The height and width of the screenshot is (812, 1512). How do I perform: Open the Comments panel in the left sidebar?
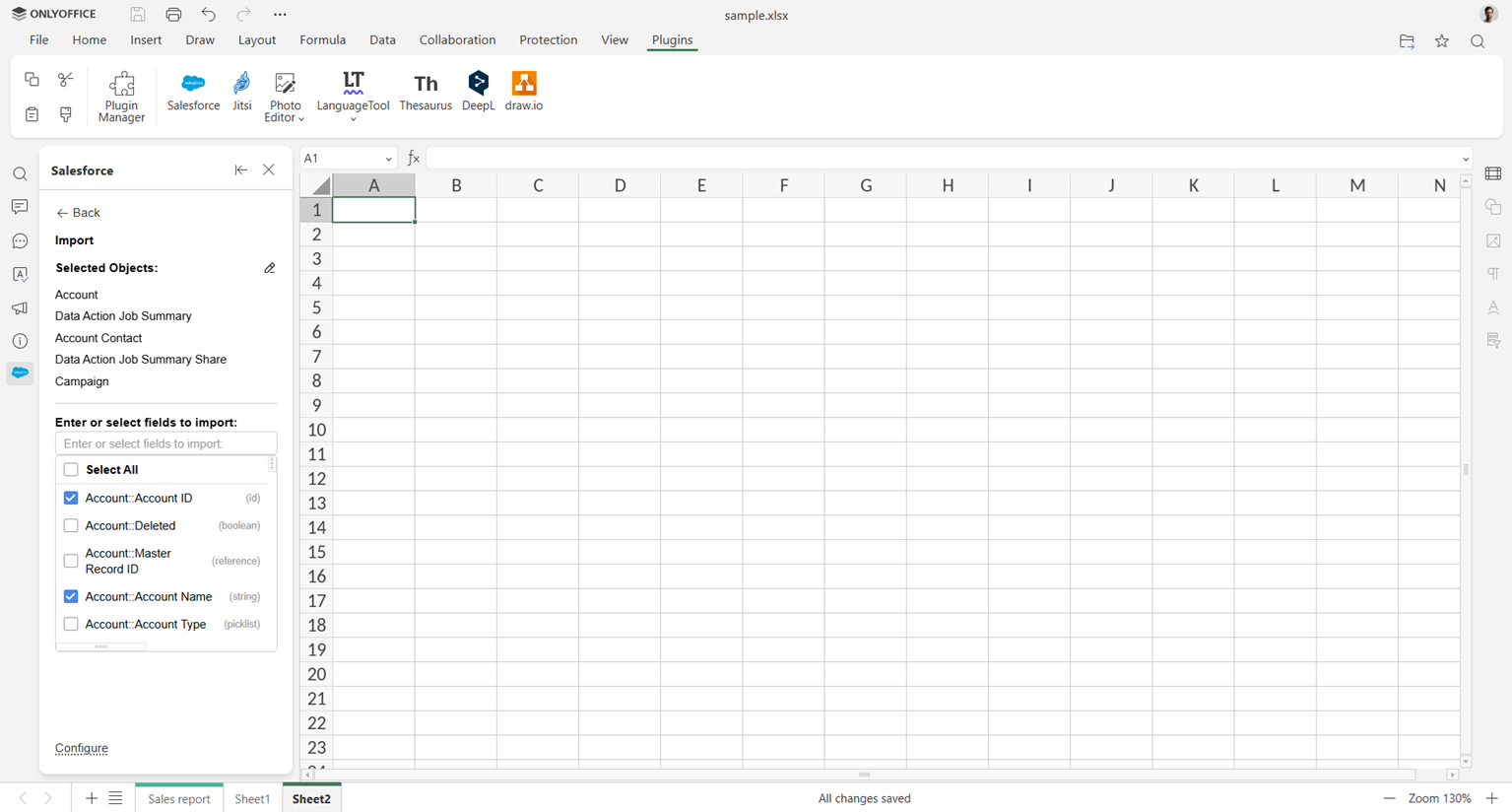pos(20,208)
